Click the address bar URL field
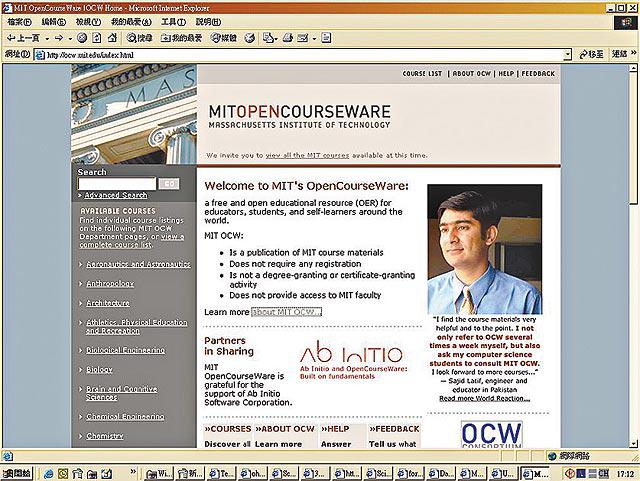Screen dimensions: 640x481 [x=304, y=55]
